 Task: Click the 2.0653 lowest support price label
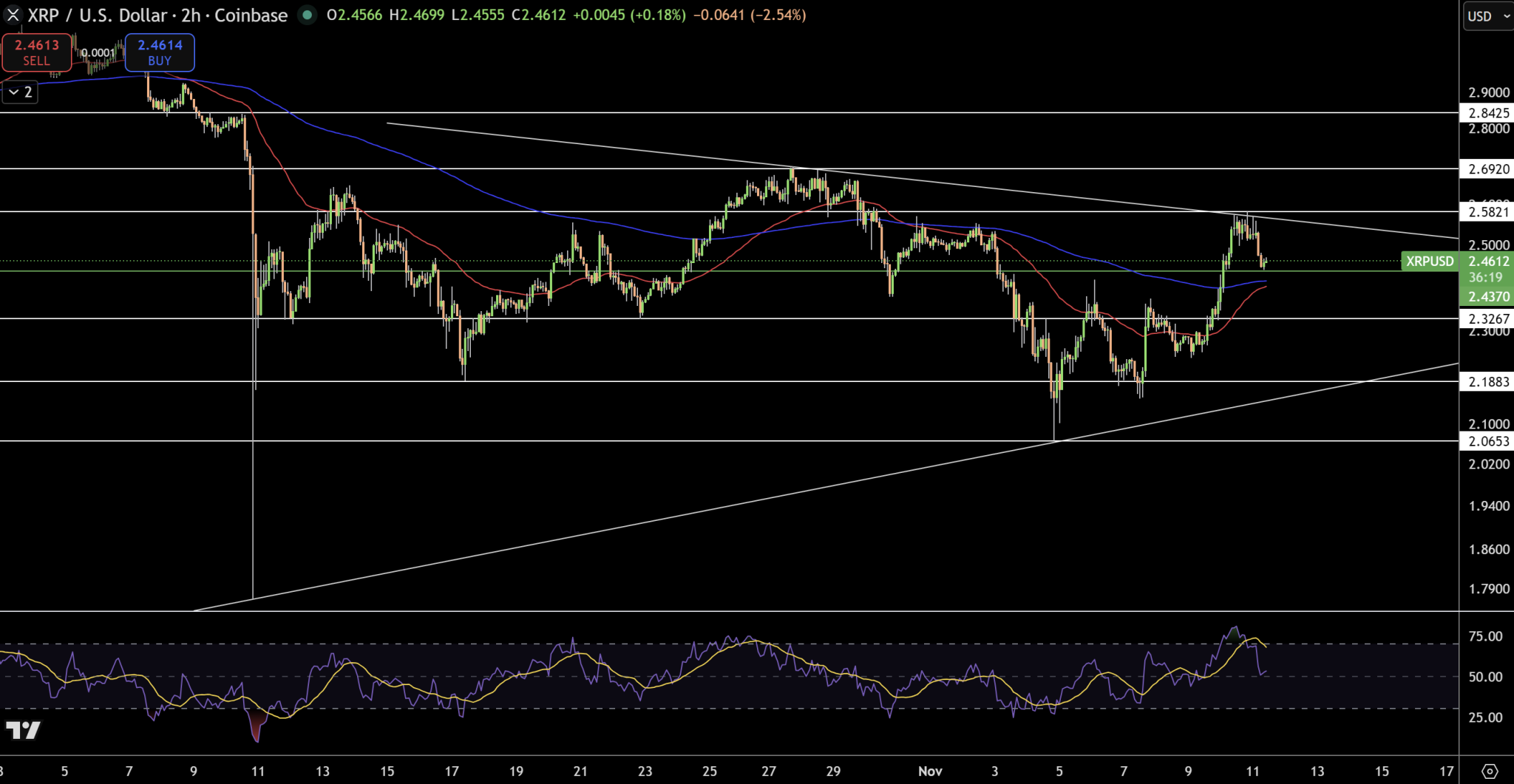click(x=1488, y=441)
